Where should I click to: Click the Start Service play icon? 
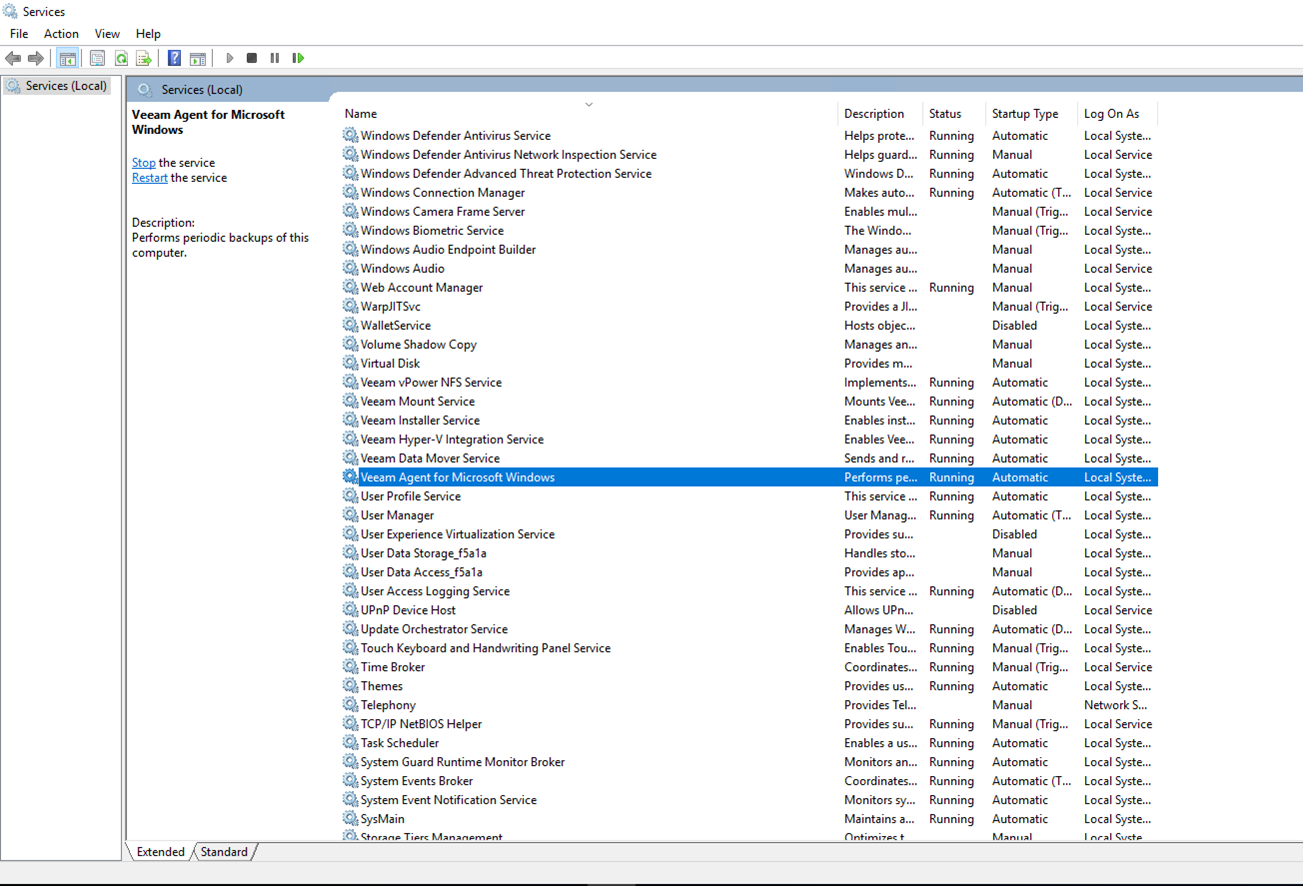point(229,58)
